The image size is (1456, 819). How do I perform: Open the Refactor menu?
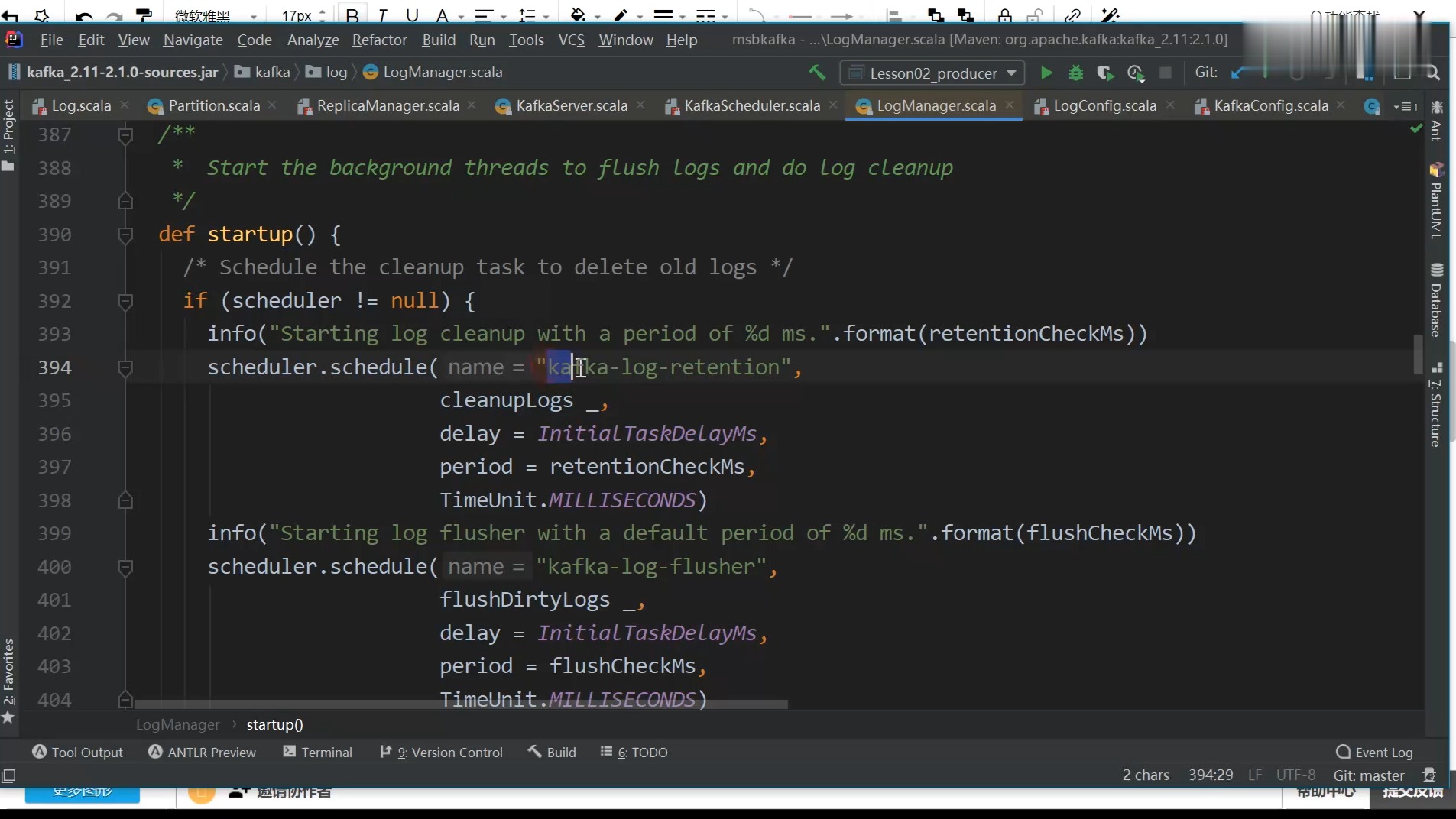point(379,40)
